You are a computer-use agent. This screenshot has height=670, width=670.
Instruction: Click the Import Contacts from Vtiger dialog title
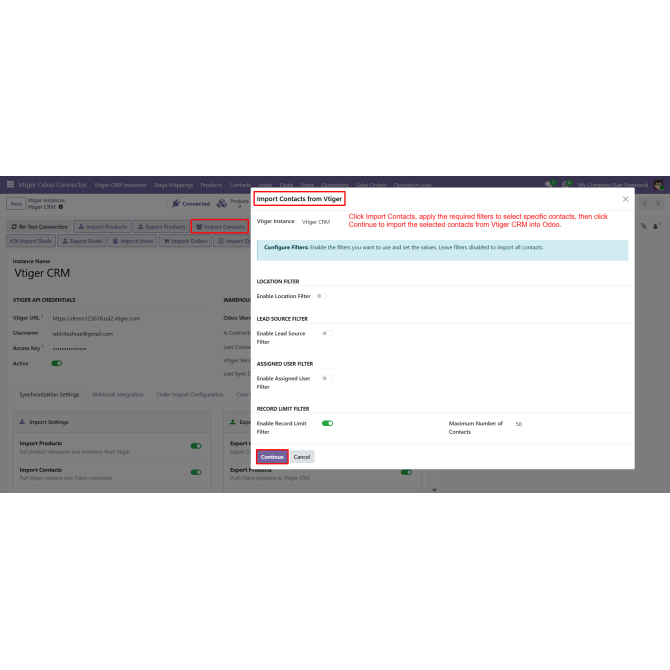pyautogui.click(x=299, y=199)
